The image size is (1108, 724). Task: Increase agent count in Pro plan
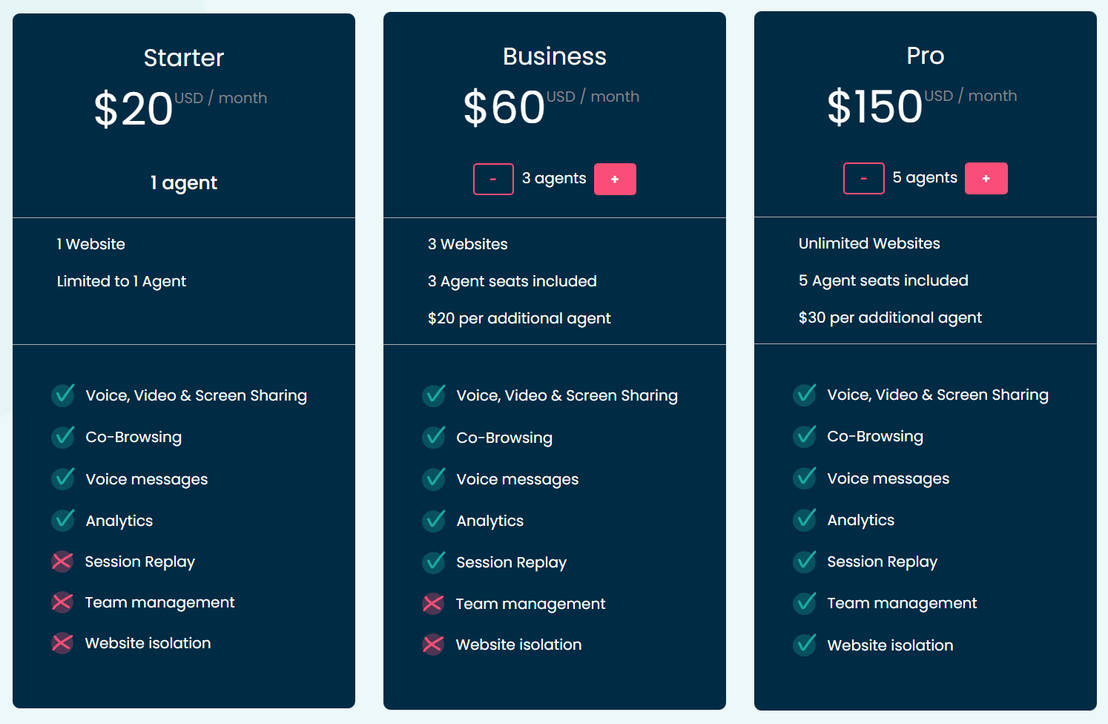[986, 178]
